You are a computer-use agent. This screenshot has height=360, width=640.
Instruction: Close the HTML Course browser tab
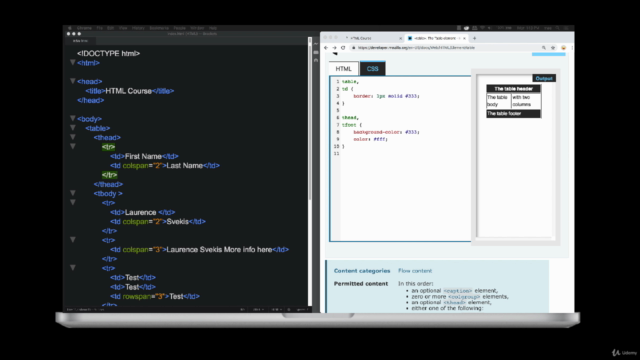click(x=400, y=38)
